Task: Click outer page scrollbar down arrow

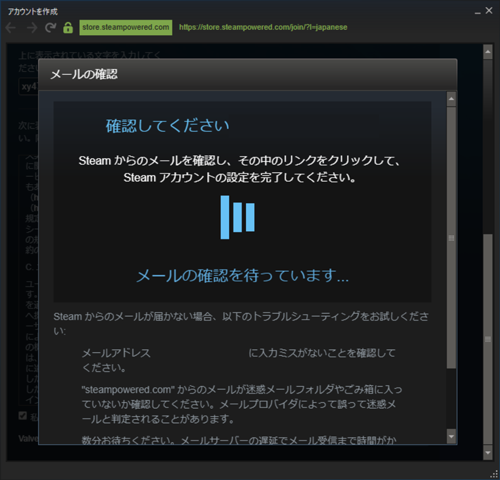Action: click(x=488, y=453)
